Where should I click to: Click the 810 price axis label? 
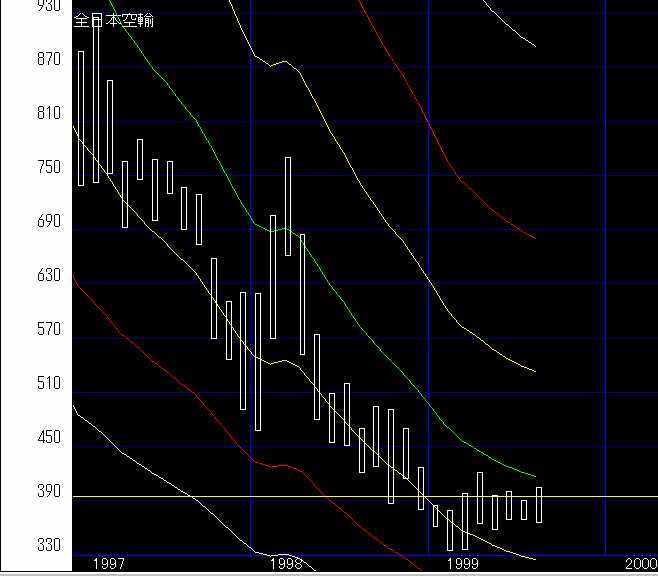pyautogui.click(x=47, y=114)
